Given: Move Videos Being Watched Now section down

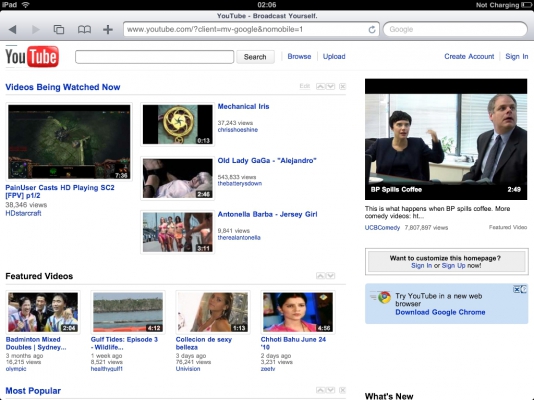Looking at the screenshot, I should 330,86.
